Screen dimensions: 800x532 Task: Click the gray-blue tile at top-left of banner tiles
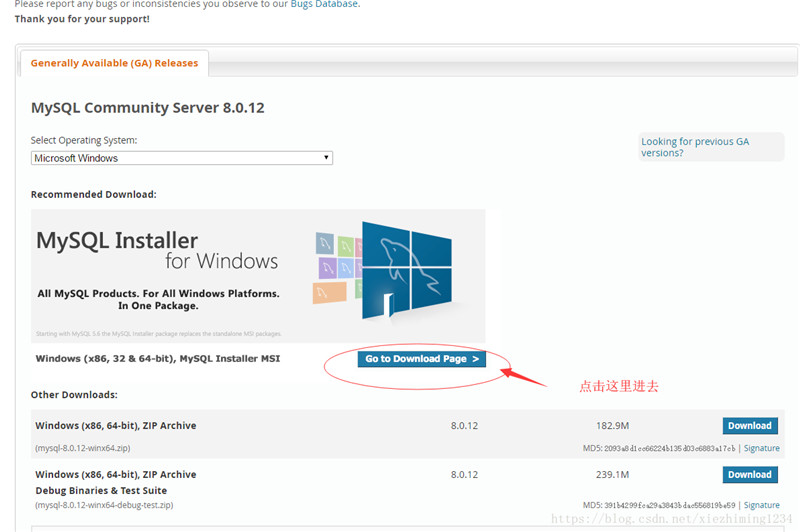point(325,243)
